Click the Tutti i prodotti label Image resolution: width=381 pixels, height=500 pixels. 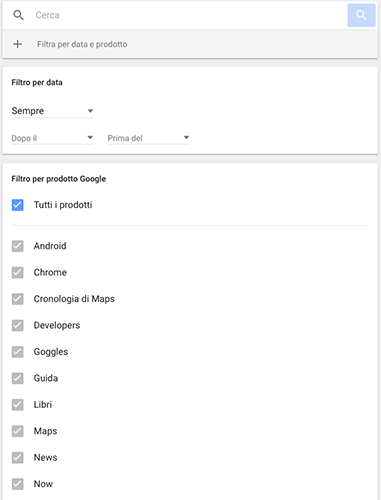point(63,205)
